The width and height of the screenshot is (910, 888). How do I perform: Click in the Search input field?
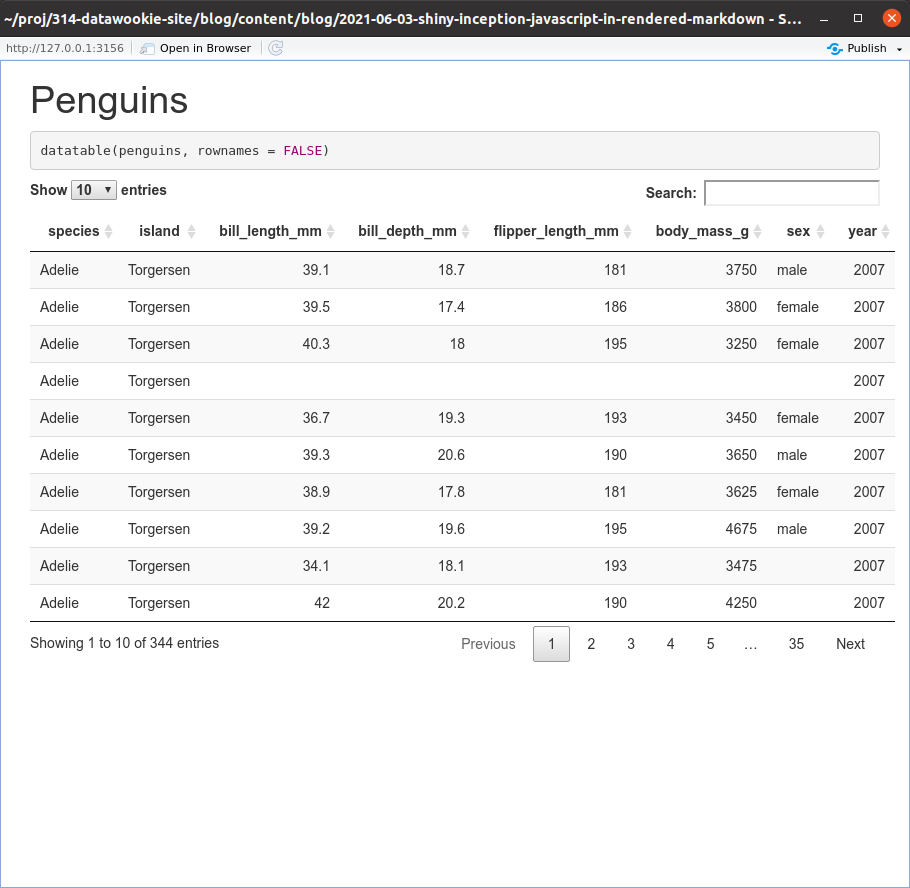point(791,193)
